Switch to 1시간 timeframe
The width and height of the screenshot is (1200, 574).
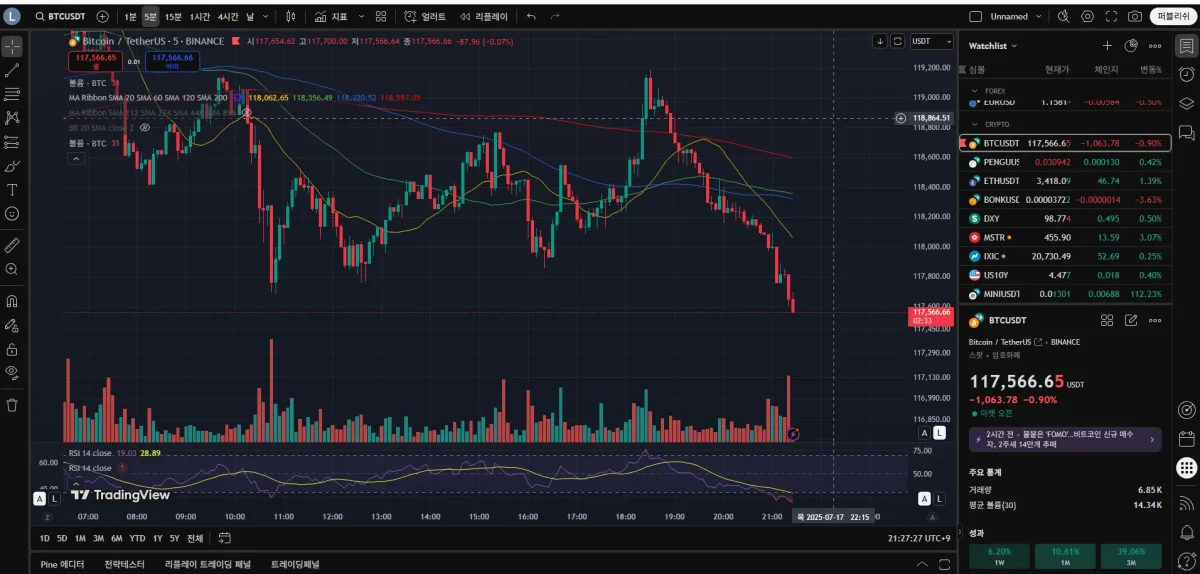(199, 16)
